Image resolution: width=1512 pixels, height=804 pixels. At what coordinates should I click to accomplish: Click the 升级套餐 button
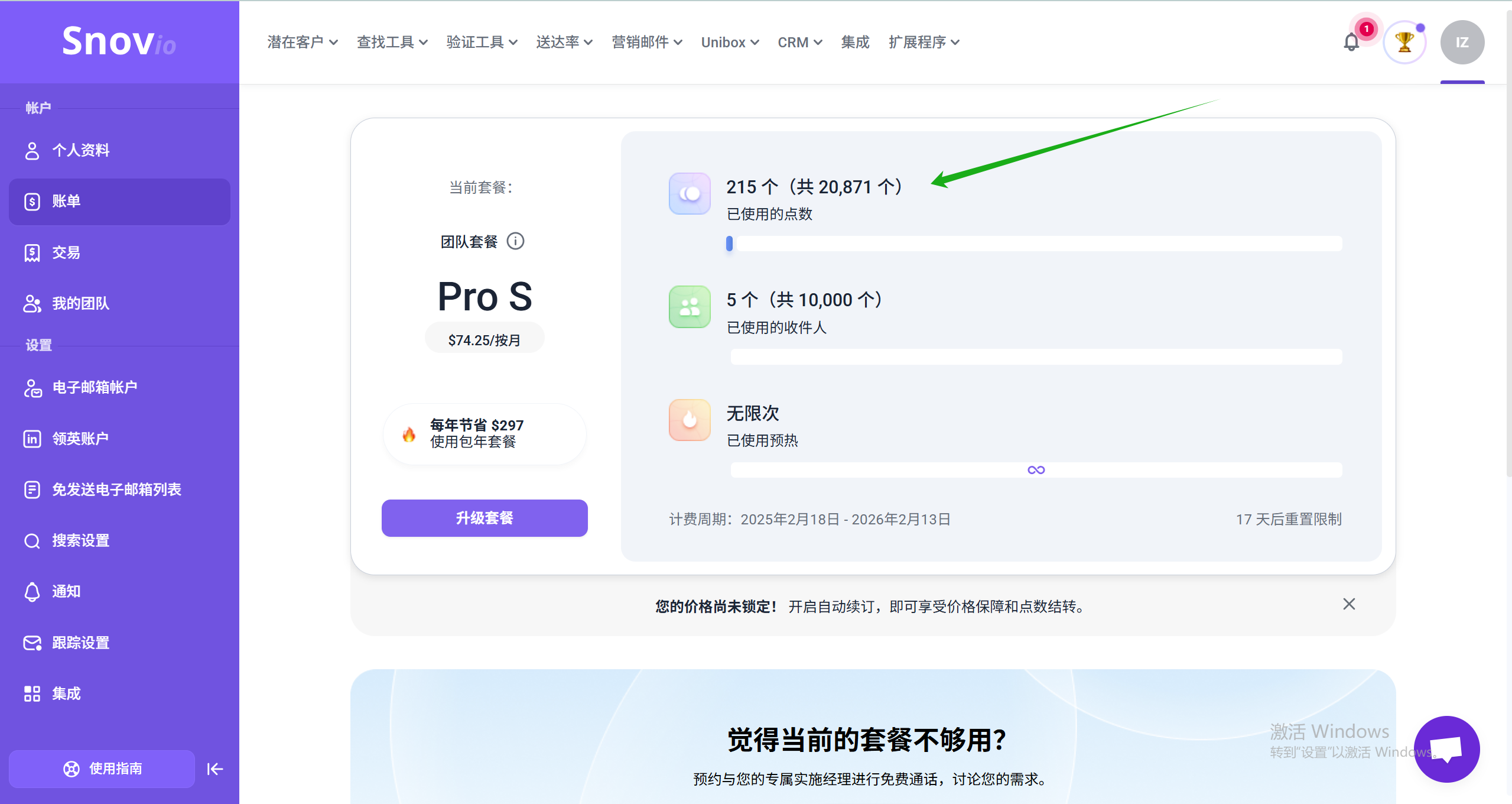tap(485, 518)
